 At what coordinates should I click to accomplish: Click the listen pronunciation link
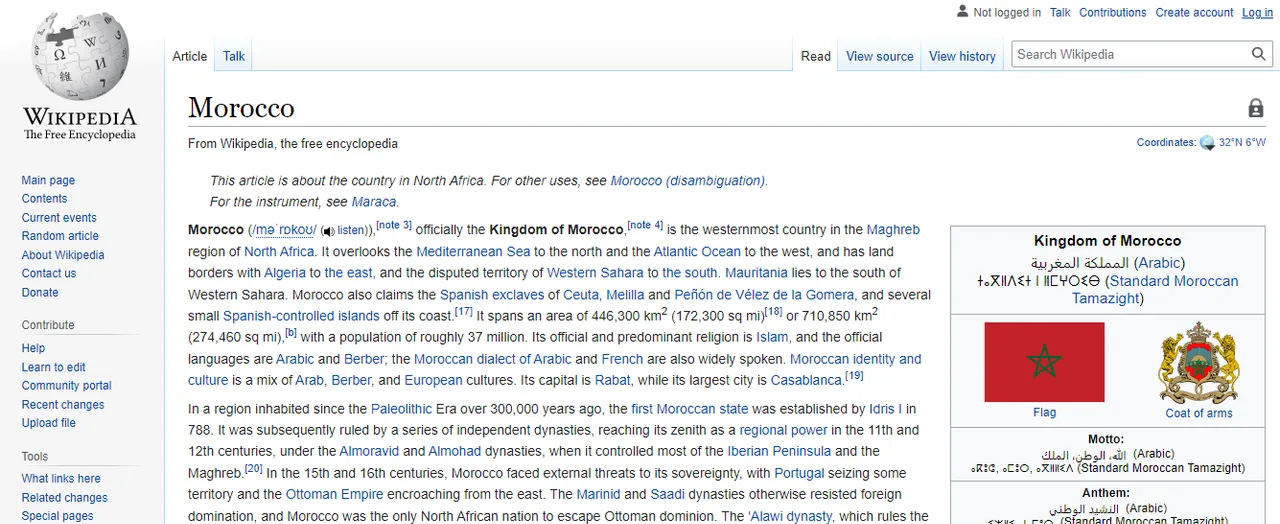click(x=352, y=231)
